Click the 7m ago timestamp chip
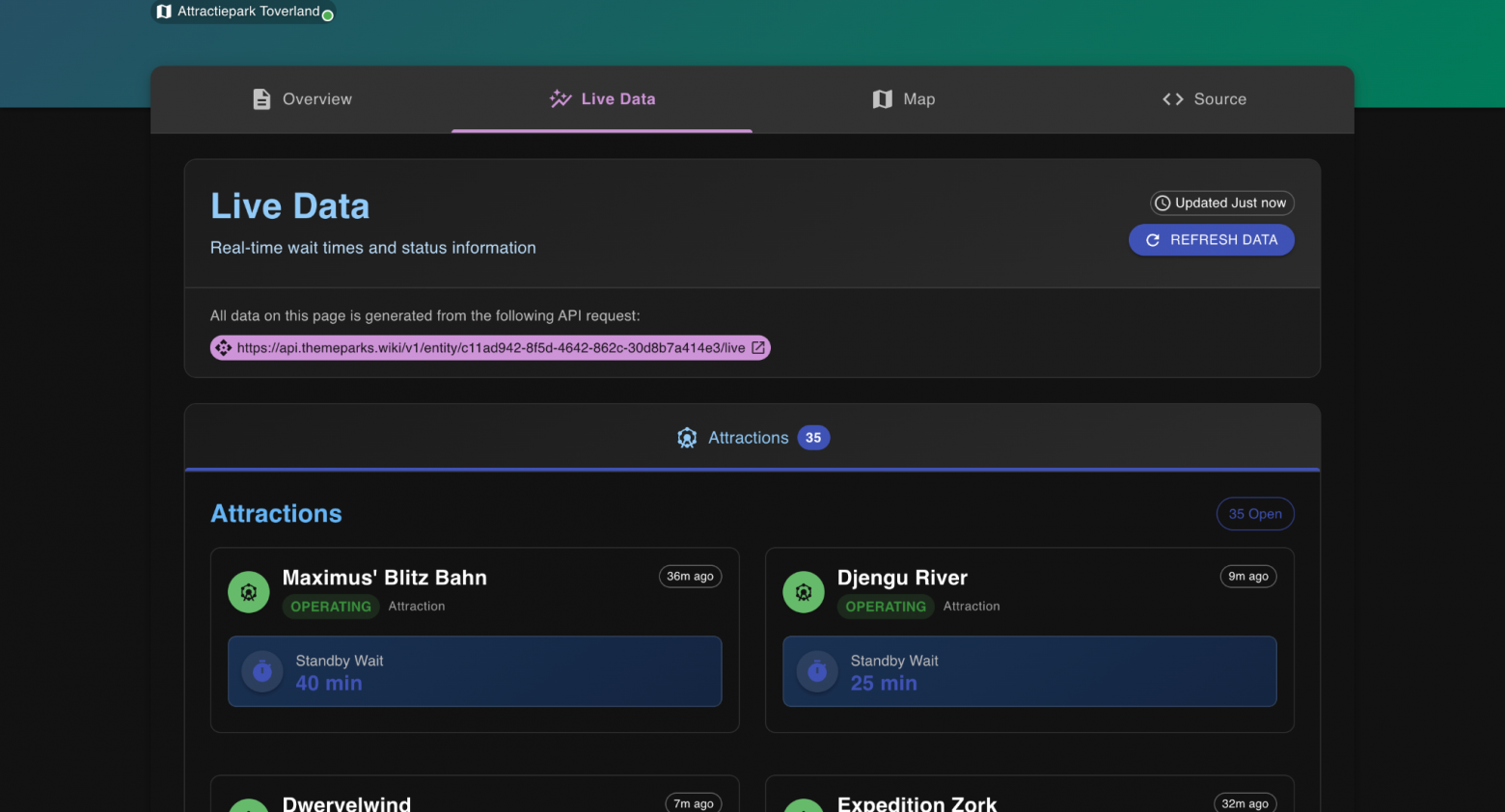The width and height of the screenshot is (1505, 812). [x=694, y=803]
